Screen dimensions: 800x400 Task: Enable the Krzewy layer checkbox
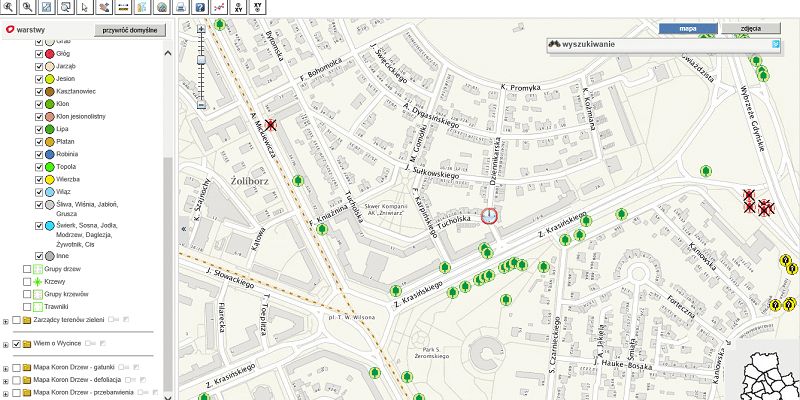(x=27, y=282)
